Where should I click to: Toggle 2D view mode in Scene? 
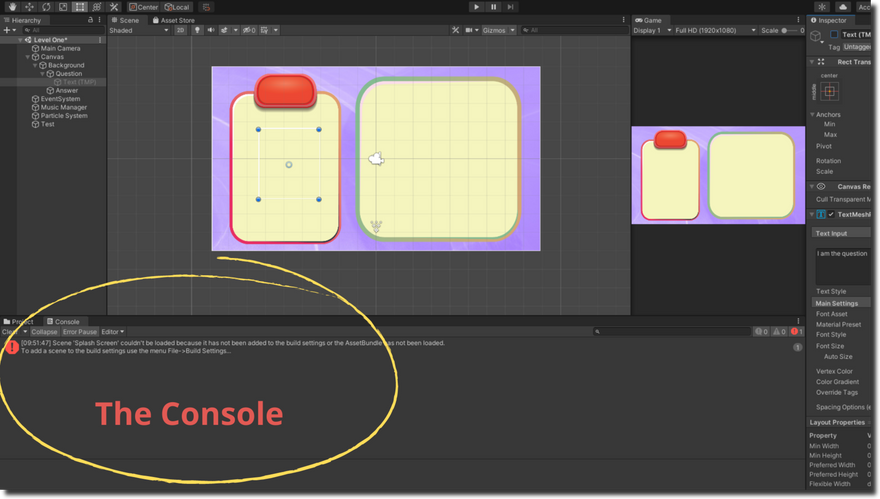pos(181,30)
